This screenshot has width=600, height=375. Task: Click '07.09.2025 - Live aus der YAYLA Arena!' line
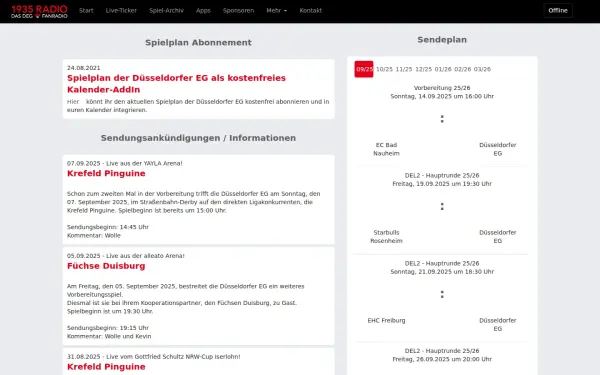(x=125, y=163)
